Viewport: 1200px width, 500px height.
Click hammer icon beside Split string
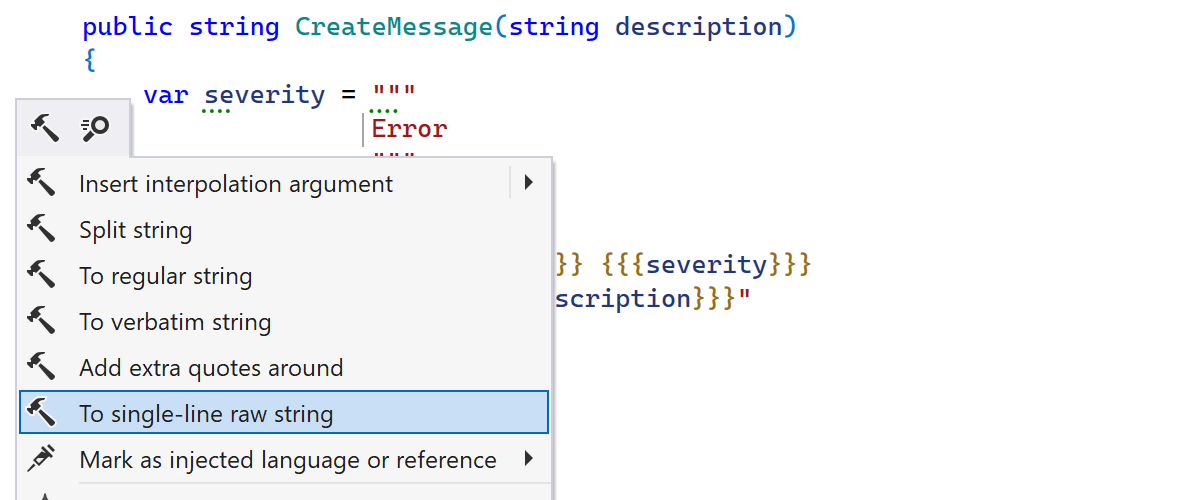tap(41, 229)
